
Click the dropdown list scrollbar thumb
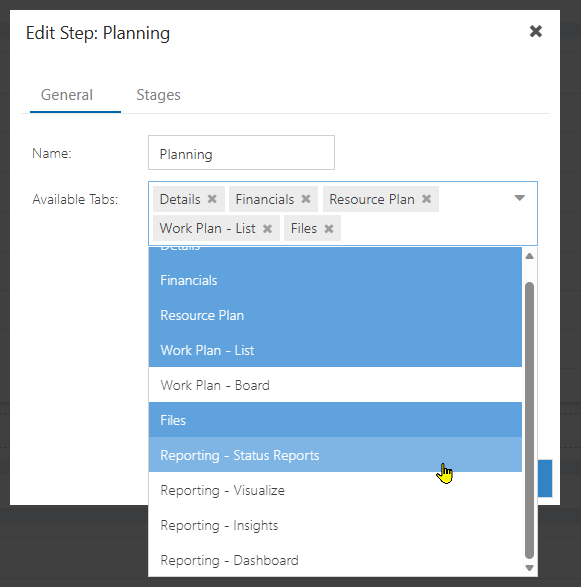[x=529, y=420]
